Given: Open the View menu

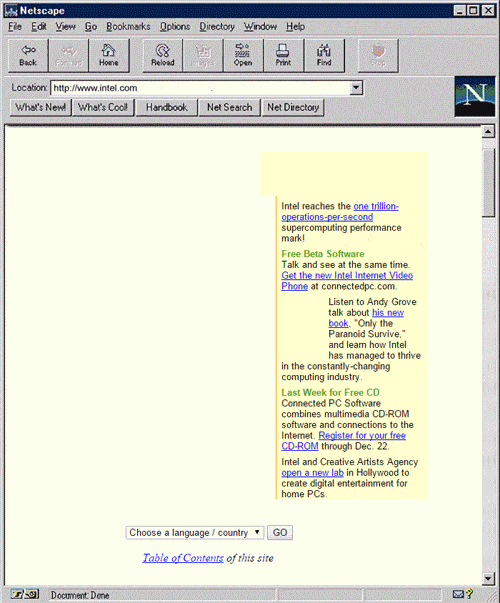Looking at the screenshot, I should [x=66, y=27].
